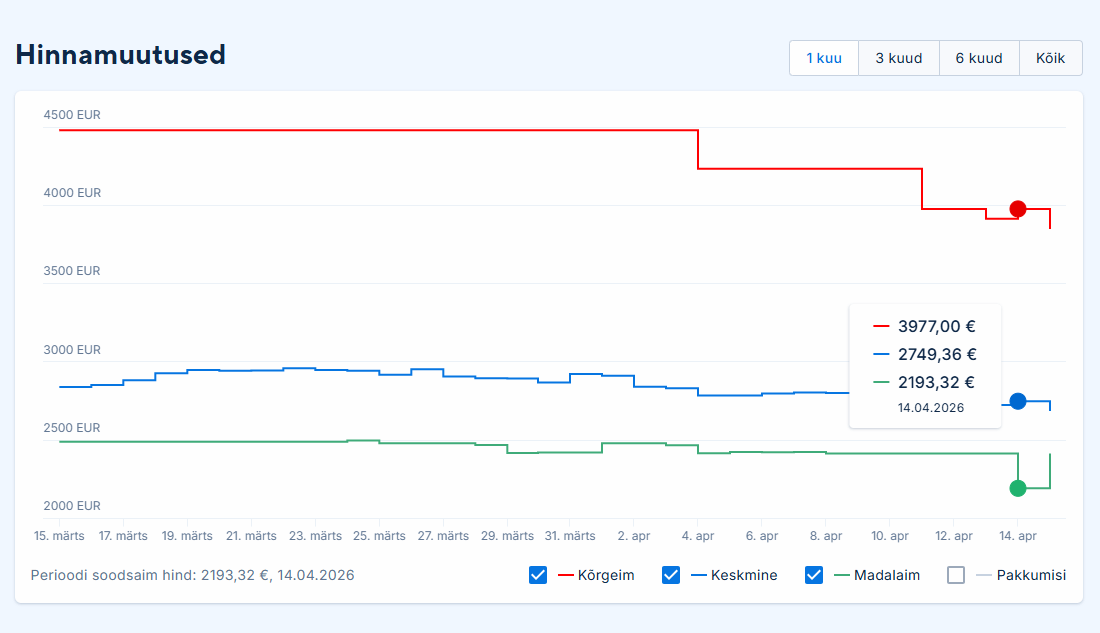The height and width of the screenshot is (633, 1100).
Task: Click the red line swatch in legend
Action: pos(565,575)
